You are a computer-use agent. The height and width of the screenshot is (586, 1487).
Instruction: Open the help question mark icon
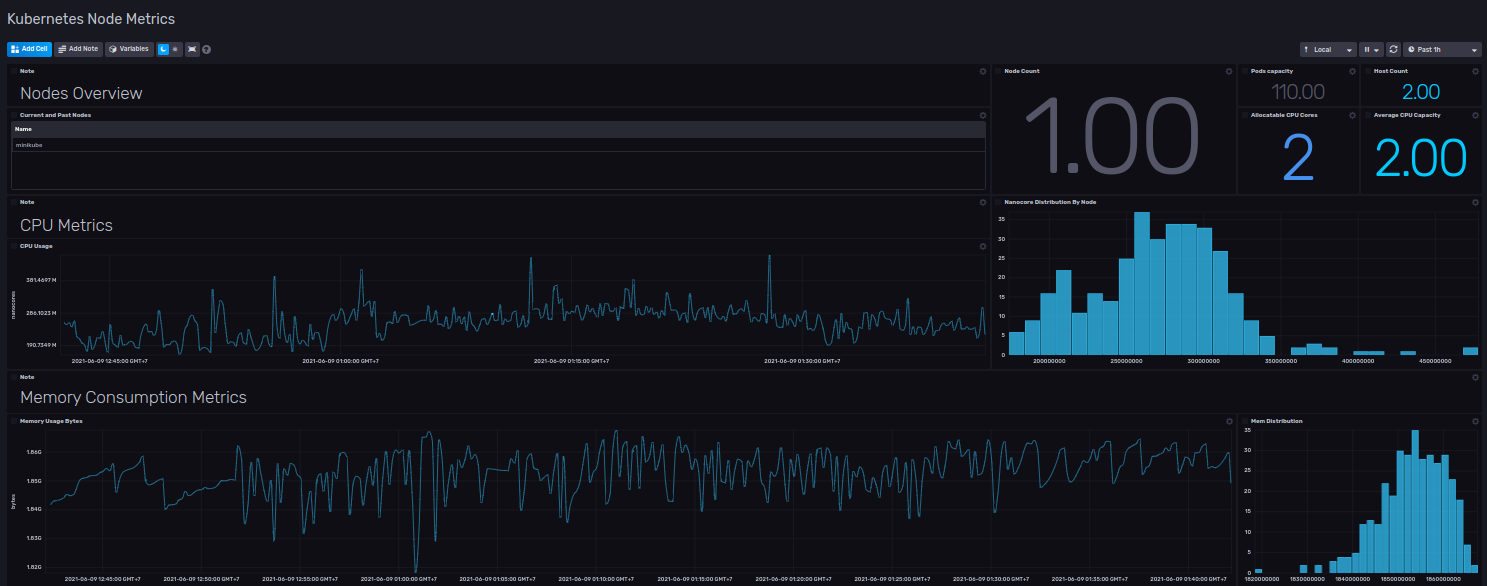pos(206,49)
